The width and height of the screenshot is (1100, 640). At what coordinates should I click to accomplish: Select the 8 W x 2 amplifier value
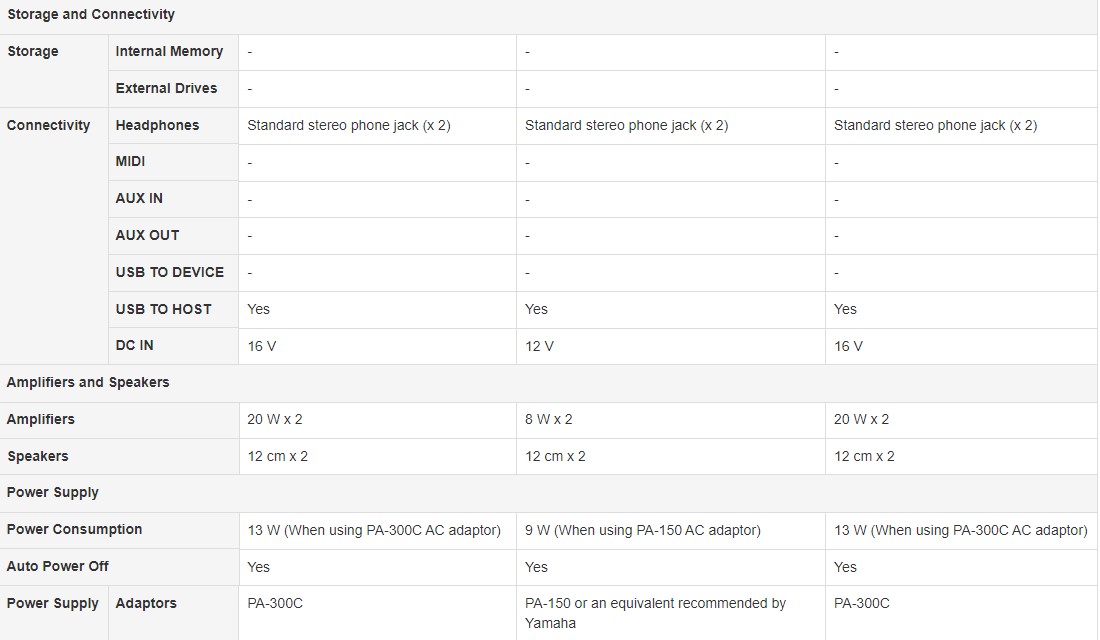(549, 420)
